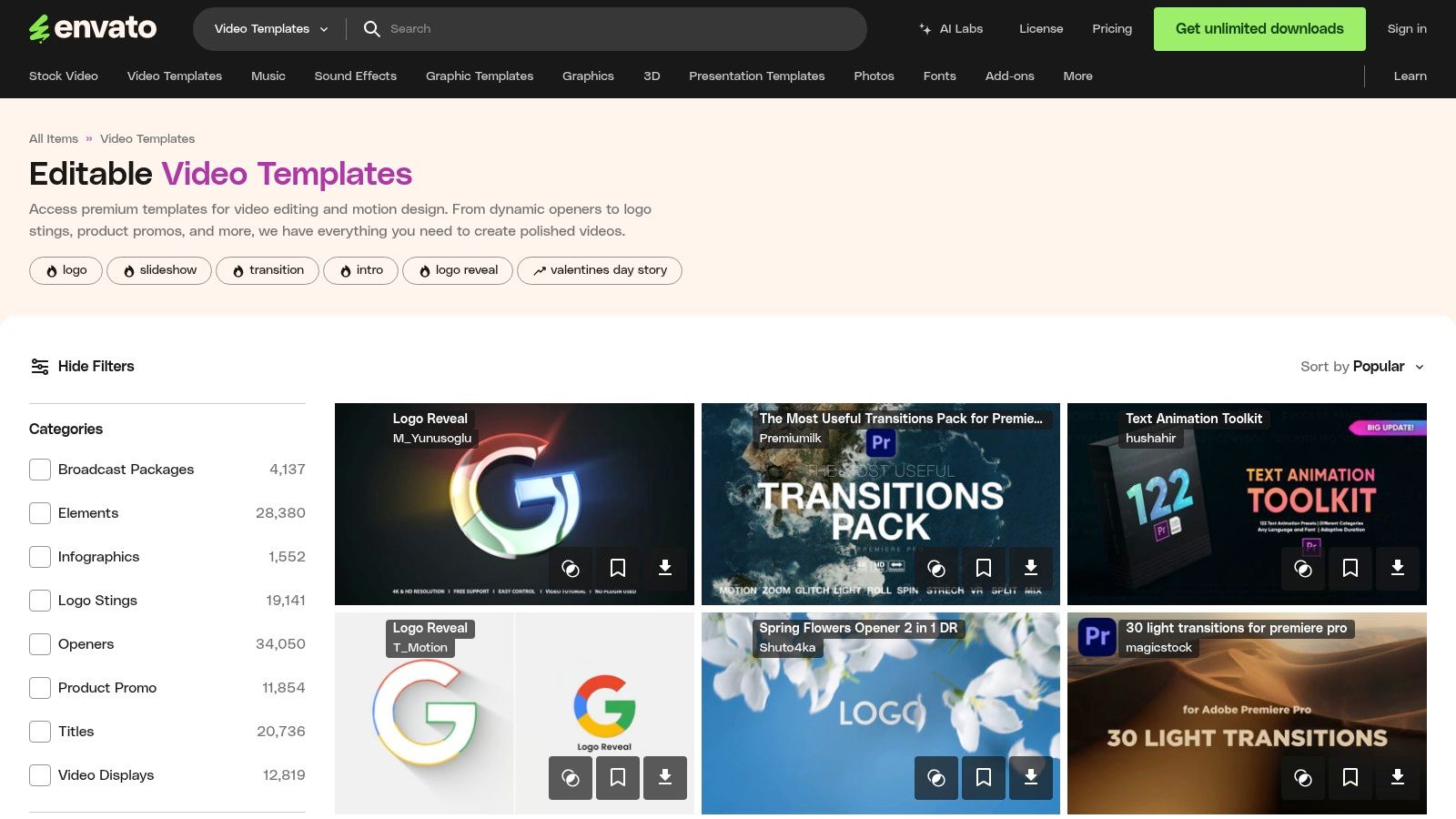Check the Product Promo category
This screenshot has height=819, width=1456.
pyautogui.click(x=40, y=688)
